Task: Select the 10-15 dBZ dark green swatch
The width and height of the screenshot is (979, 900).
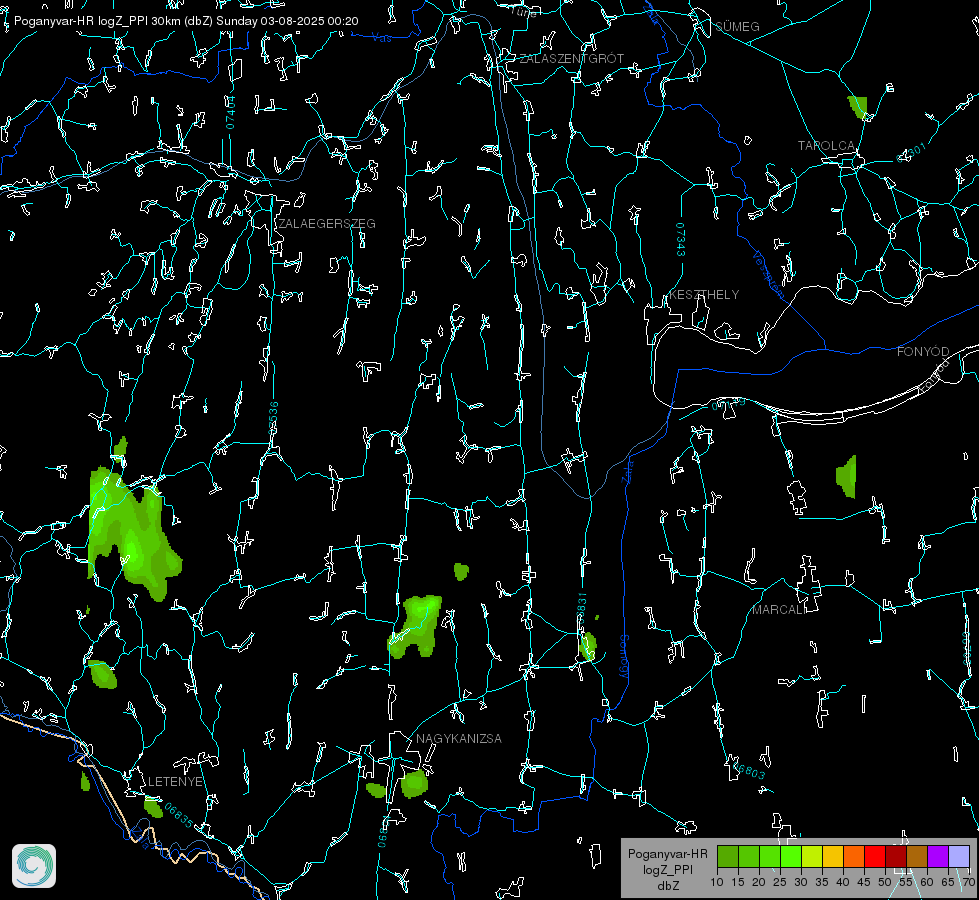Action: tap(728, 857)
